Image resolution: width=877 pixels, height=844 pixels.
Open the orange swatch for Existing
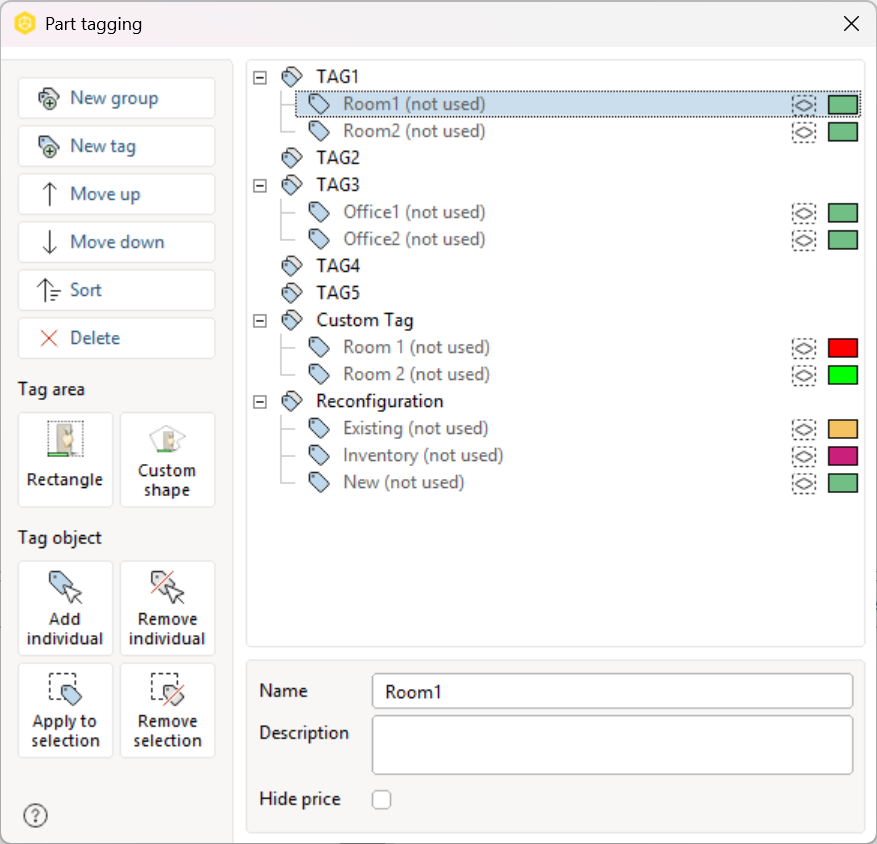pyautogui.click(x=843, y=429)
